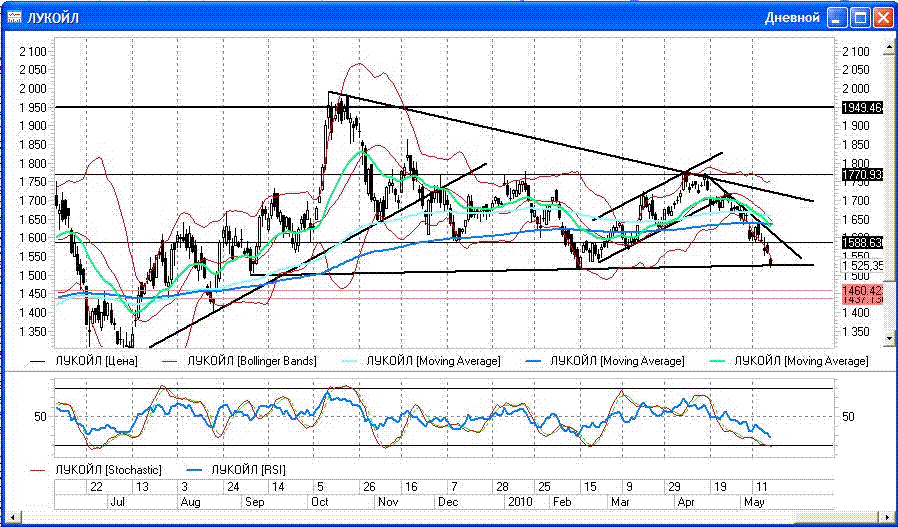This screenshot has height=527, width=898.
Task: Click the date label 11 above May
Action: (762, 487)
